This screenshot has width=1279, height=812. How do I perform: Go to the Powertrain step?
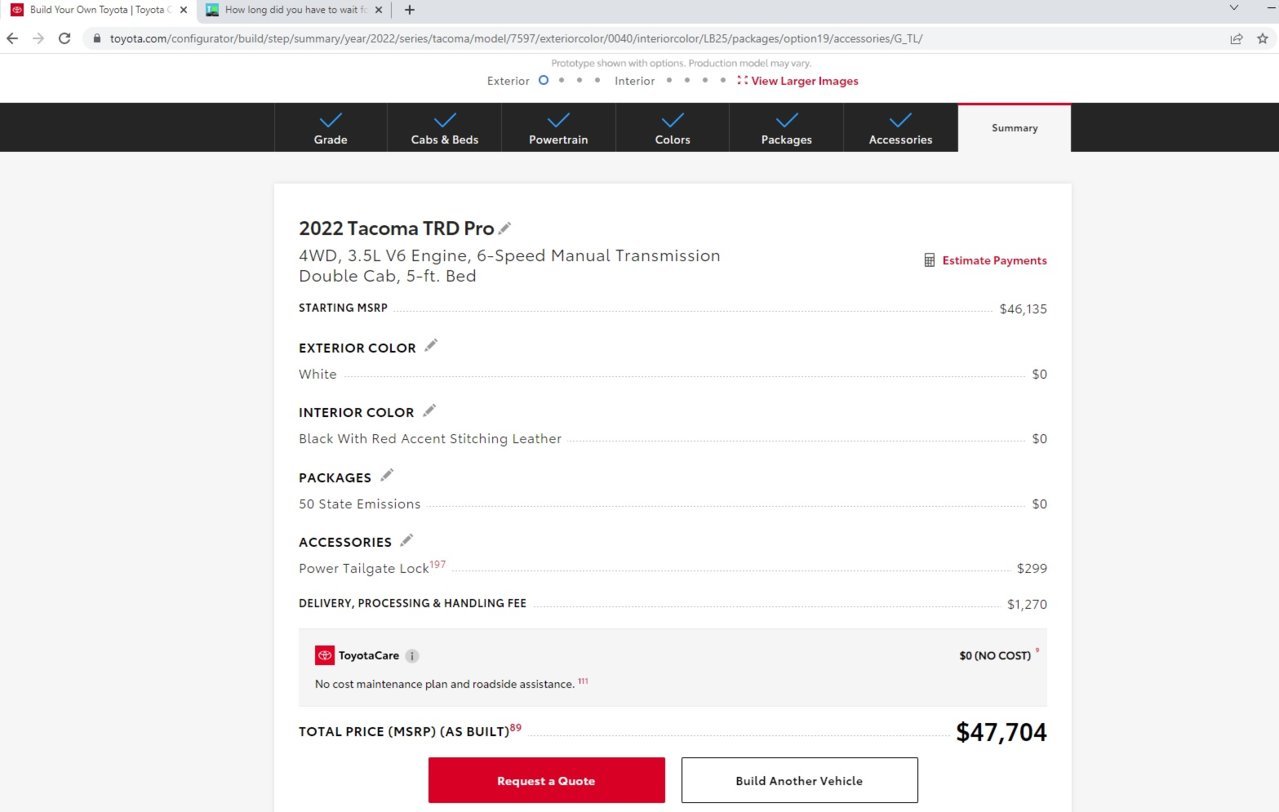[559, 128]
